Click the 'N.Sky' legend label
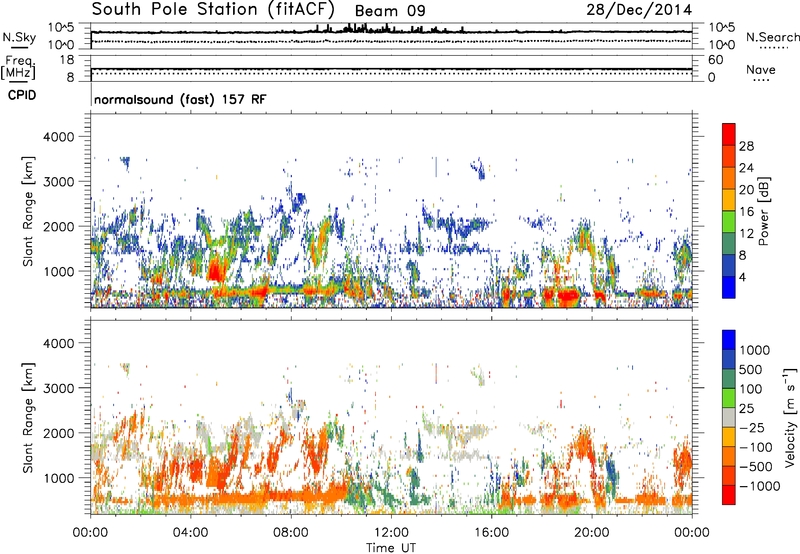The height and width of the screenshot is (554, 800). 19,37
